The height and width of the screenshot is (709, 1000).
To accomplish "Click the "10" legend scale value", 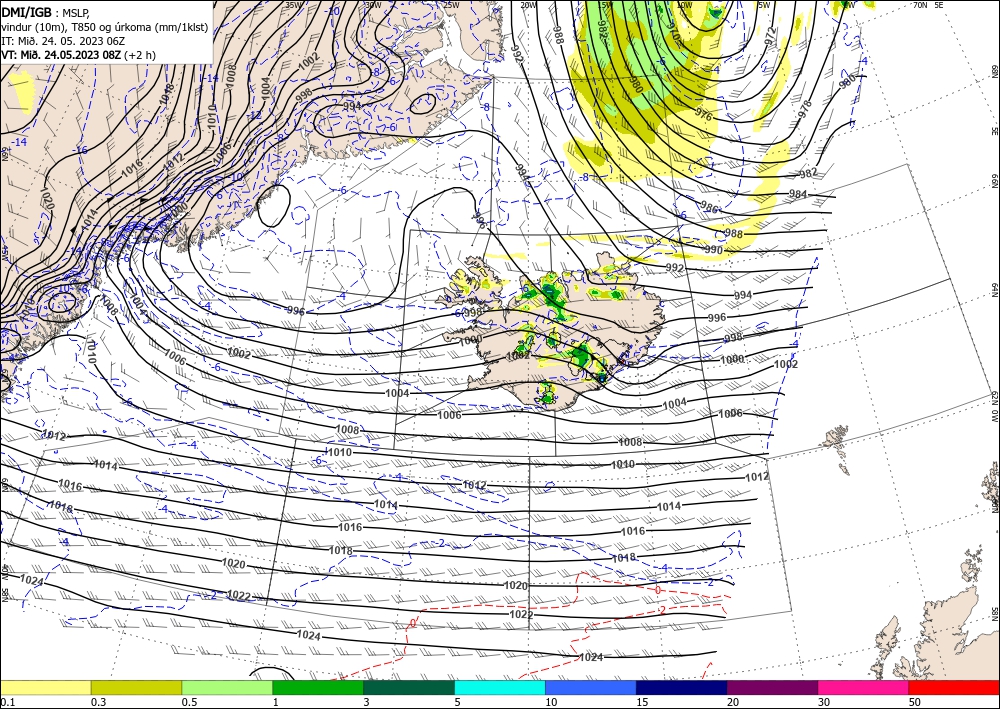I will pos(551,702).
